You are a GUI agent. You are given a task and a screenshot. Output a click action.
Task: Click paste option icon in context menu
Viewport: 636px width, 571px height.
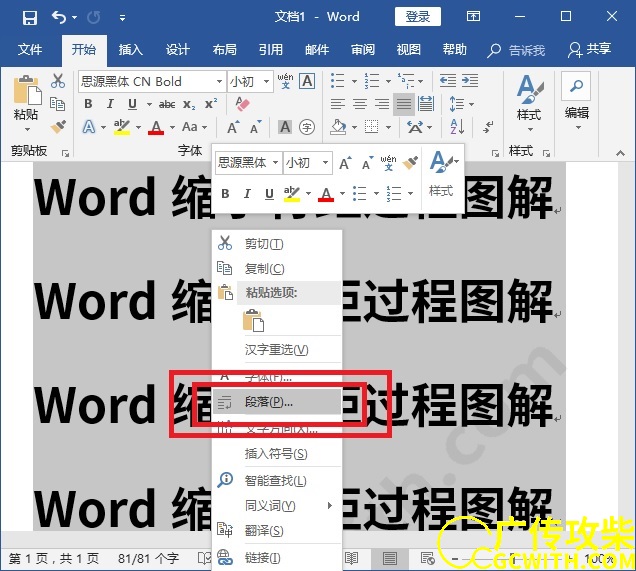click(254, 320)
